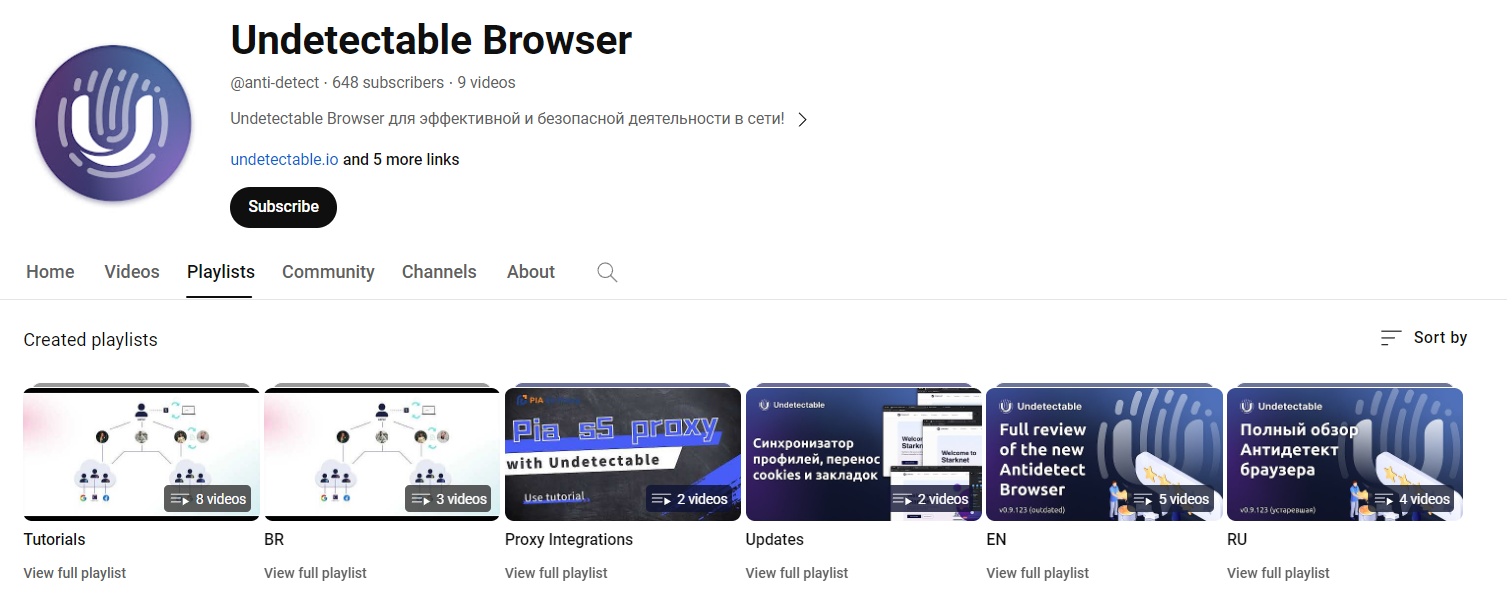Screen dimensions: 1507x611
Task: Click the Sort by filter icon
Action: pos(1390,338)
